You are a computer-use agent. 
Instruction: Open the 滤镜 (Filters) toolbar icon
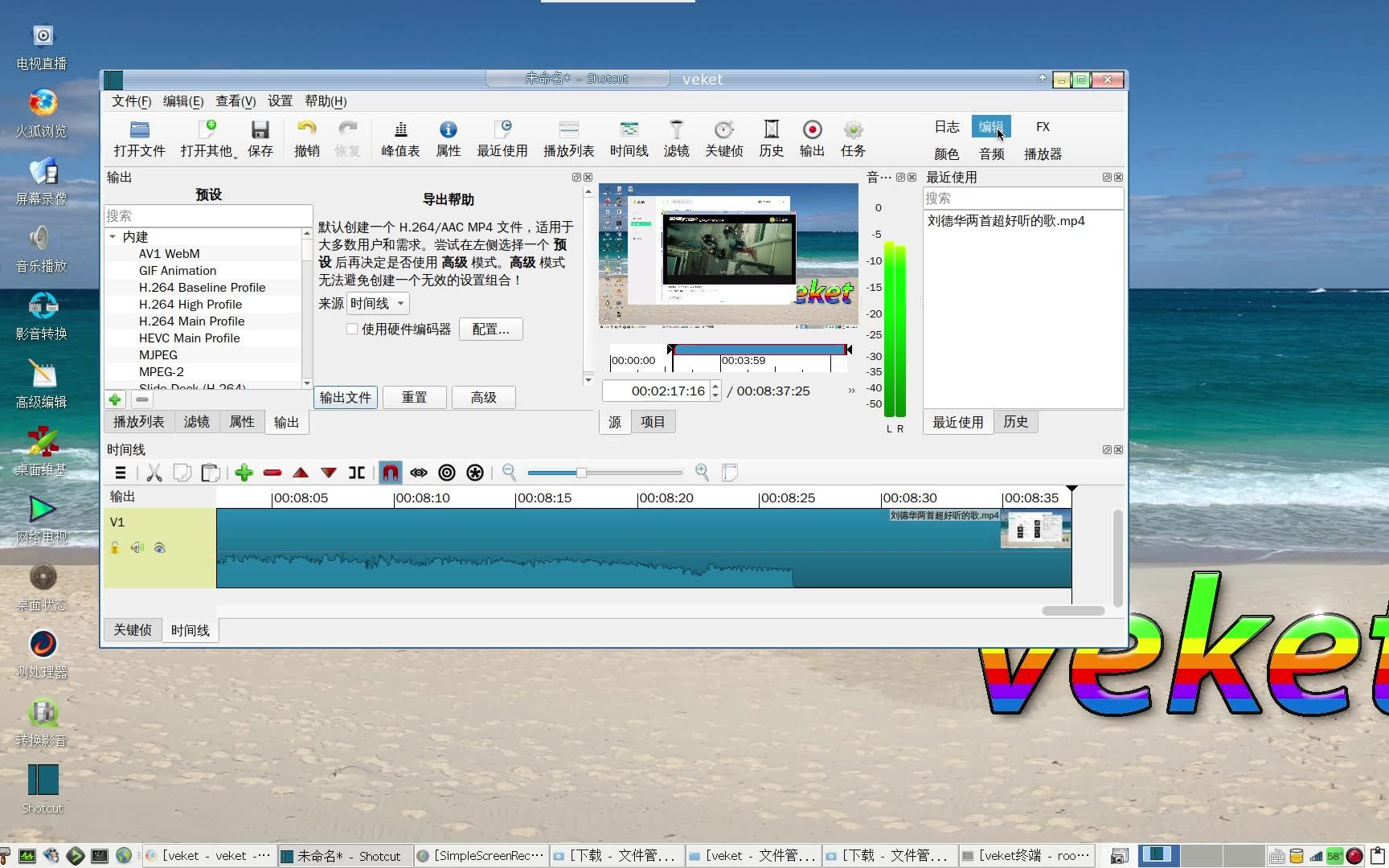tap(676, 138)
